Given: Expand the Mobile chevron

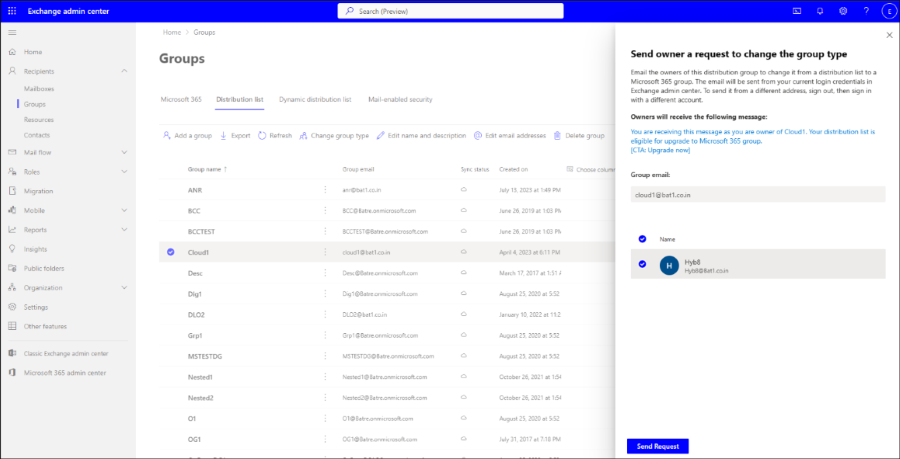Looking at the screenshot, I should (x=125, y=211).
